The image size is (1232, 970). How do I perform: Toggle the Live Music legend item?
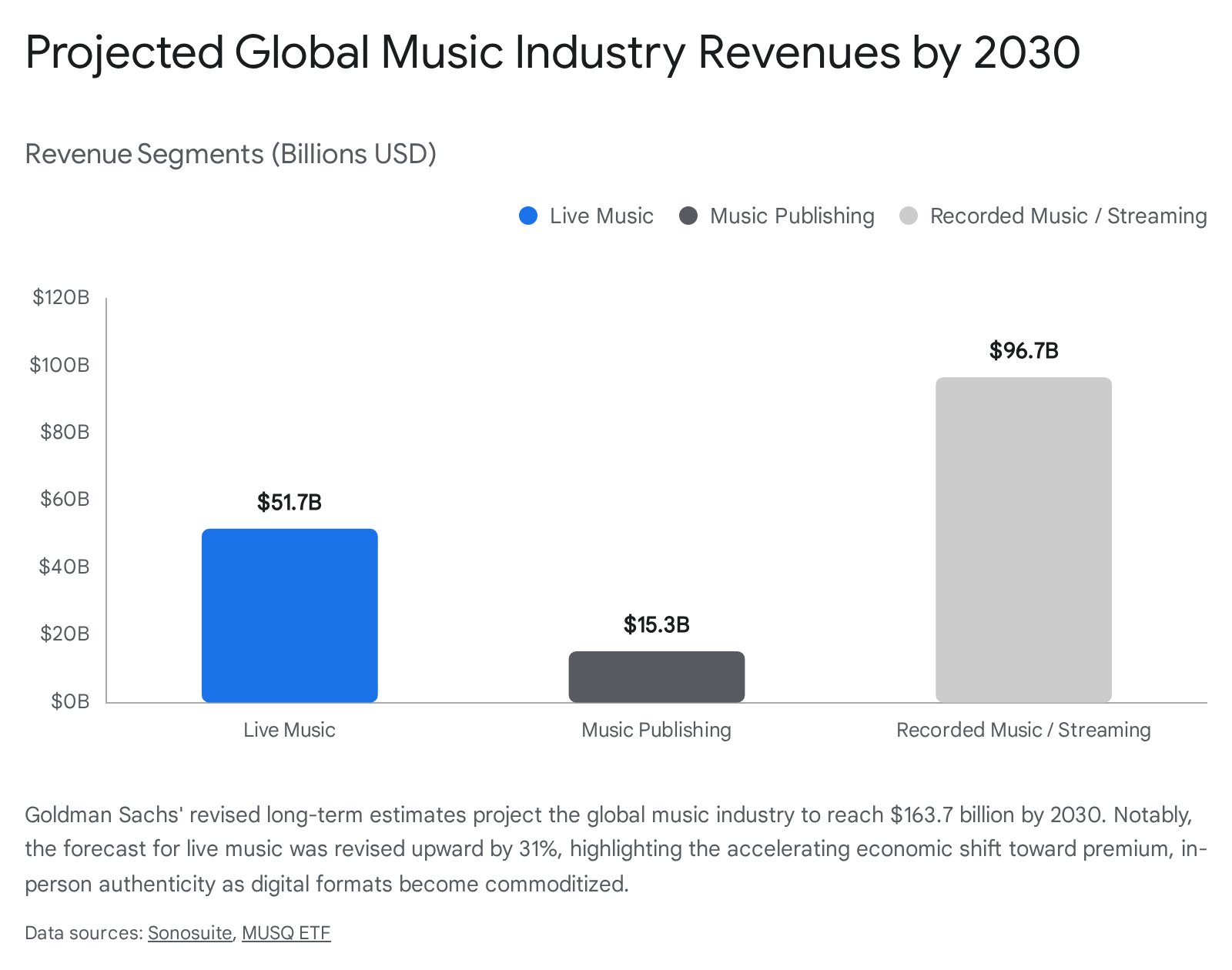[x=586, y=216]
